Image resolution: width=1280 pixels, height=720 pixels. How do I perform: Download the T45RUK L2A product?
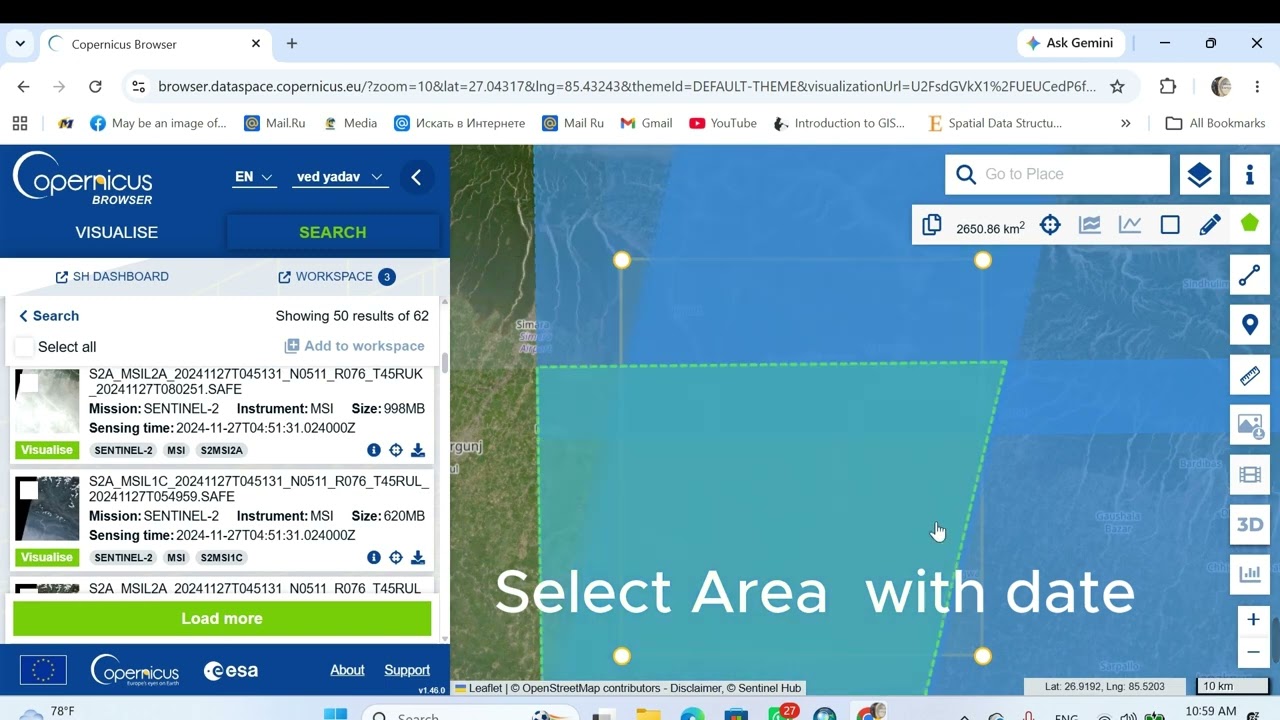418,450
